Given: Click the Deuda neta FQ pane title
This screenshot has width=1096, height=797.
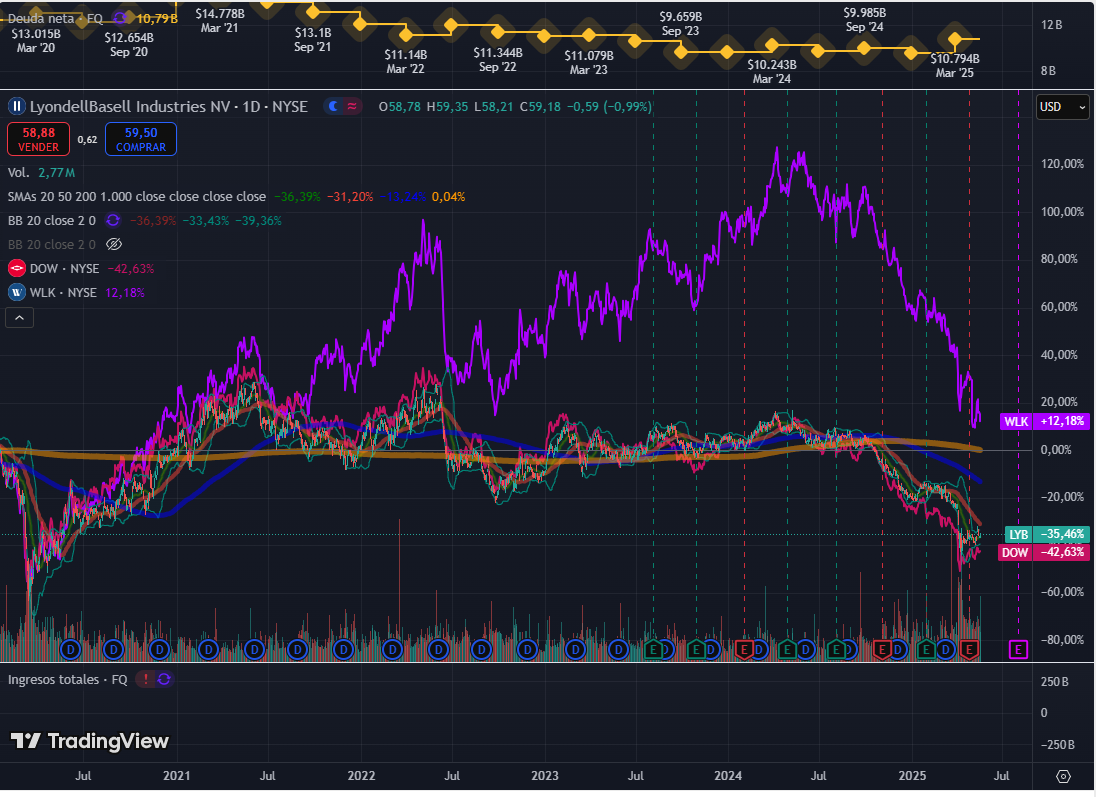Looking at the screenshot, I should pos(55,18).
